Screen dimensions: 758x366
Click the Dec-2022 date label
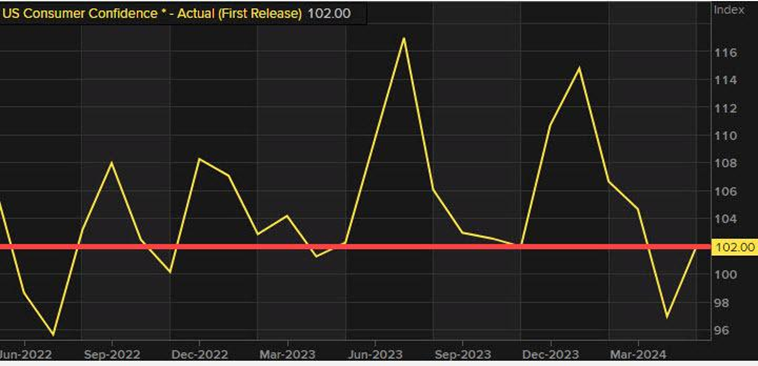click(x=199, y=354)
